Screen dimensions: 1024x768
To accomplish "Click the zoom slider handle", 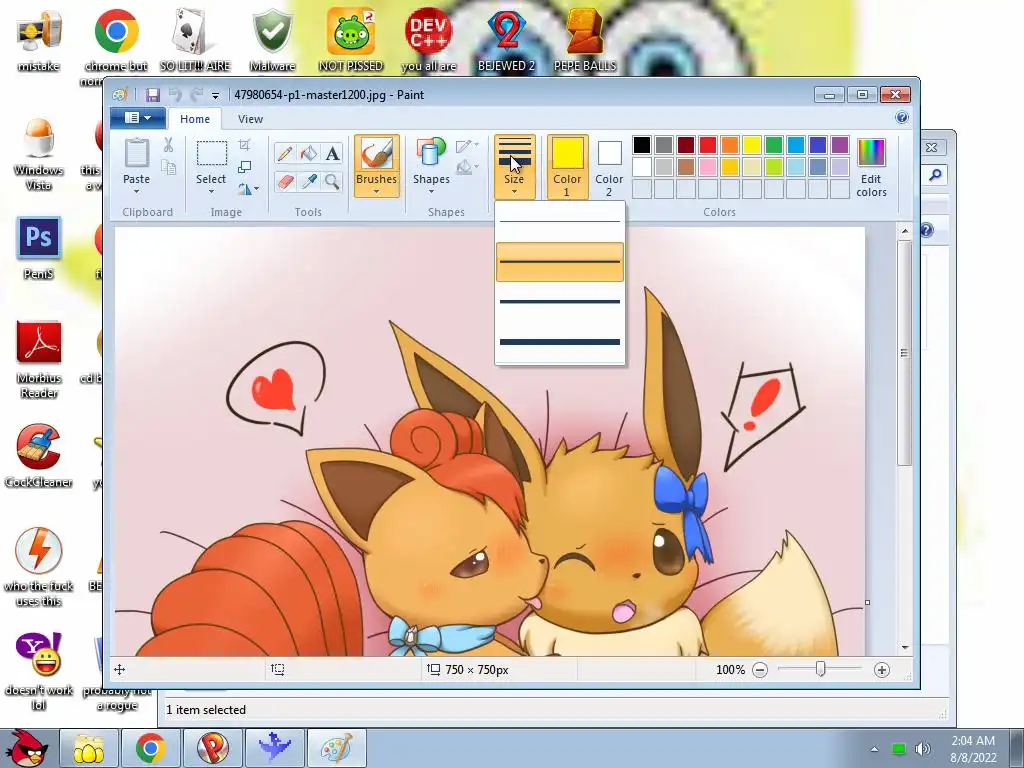I will (x=820, y=669).
